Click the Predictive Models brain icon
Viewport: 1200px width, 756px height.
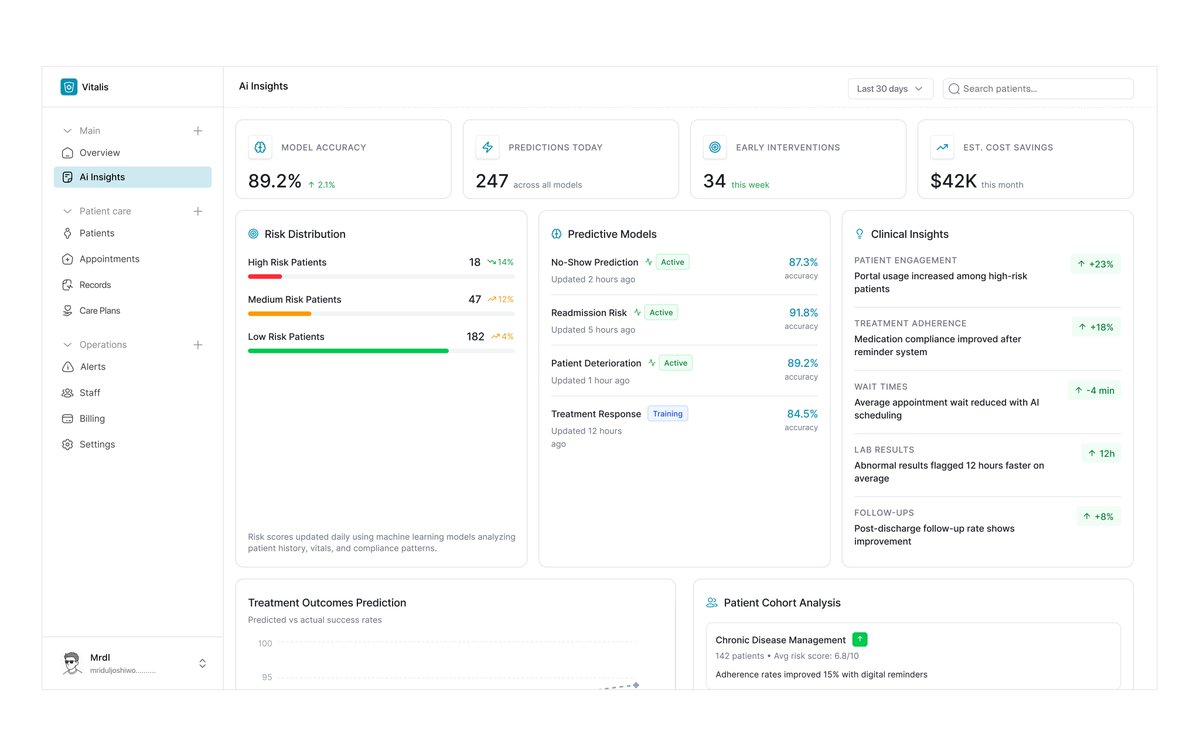click(x=557, y=234)
